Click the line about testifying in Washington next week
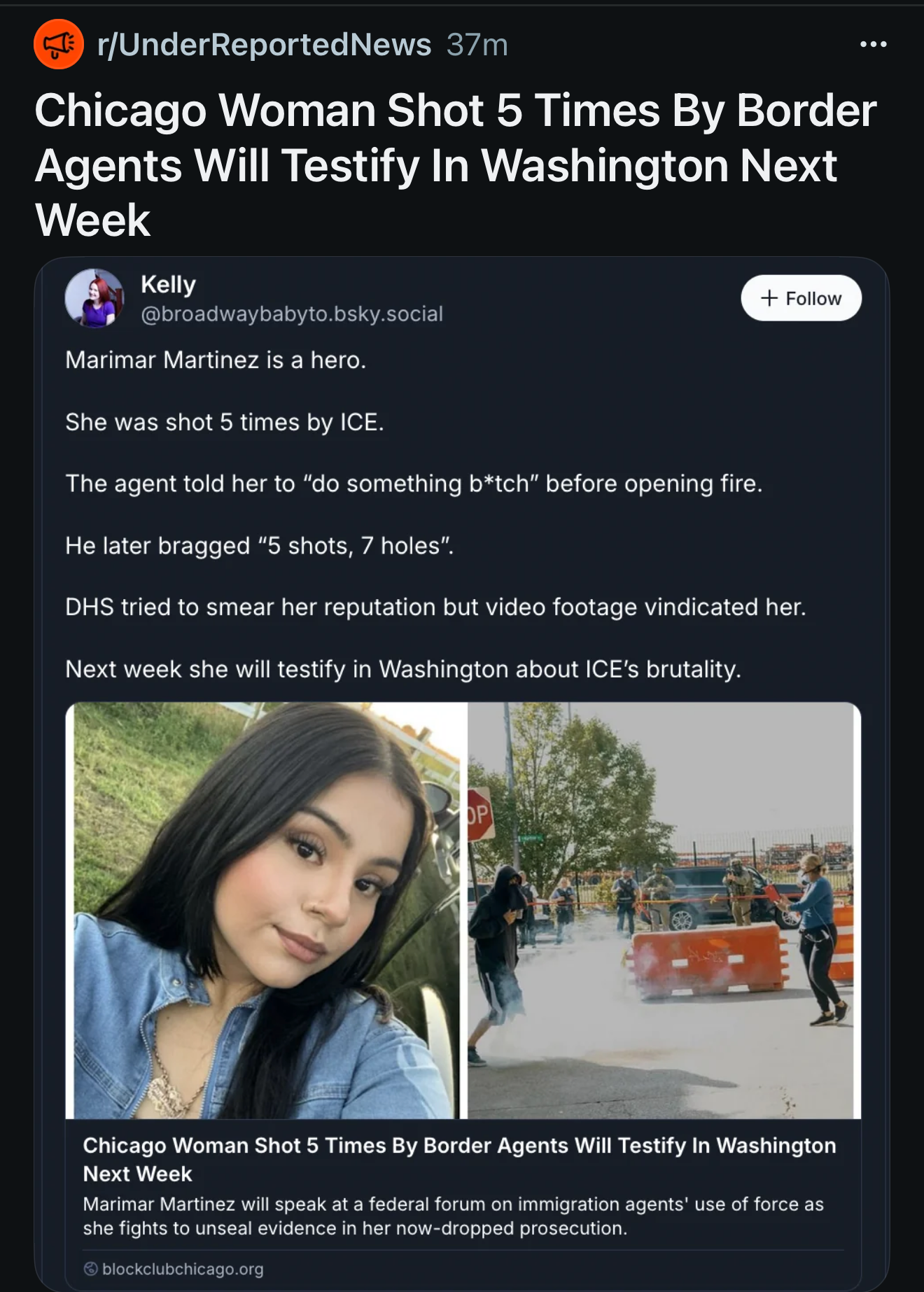 (403, 669)
